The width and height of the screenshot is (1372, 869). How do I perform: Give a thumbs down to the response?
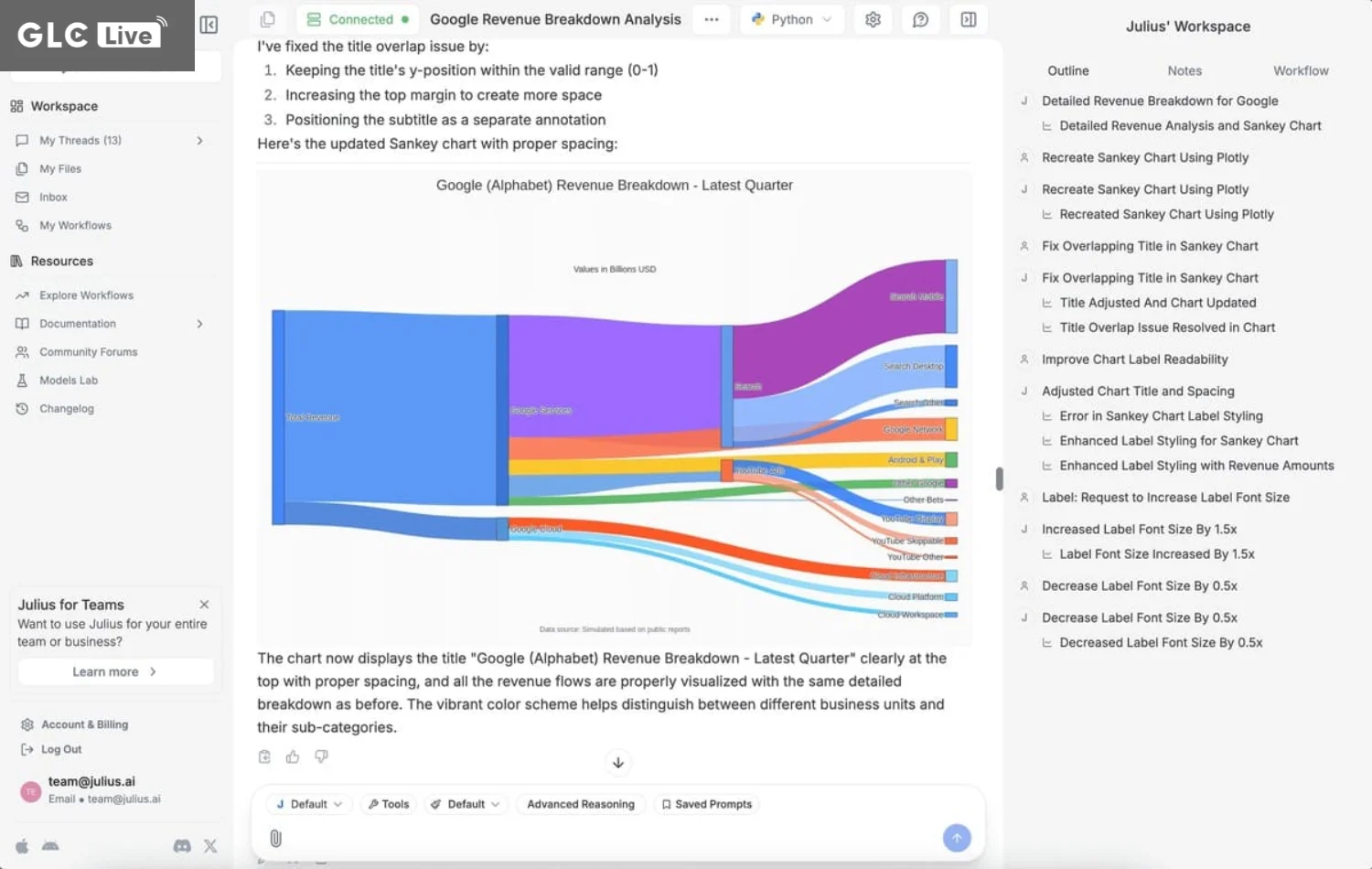(x=321, y=756)
